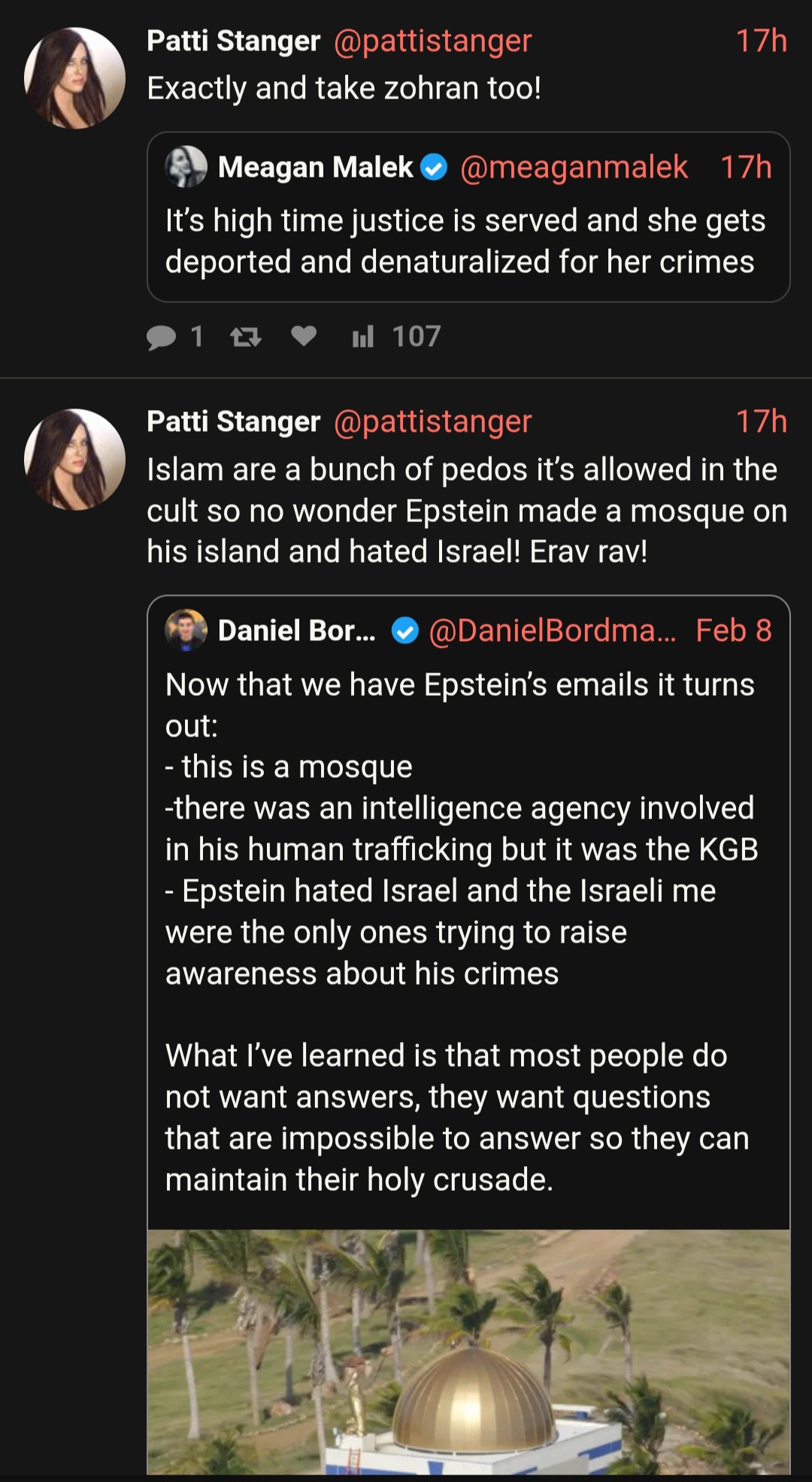The width and height of the screenshot is (812, 1482).
Task: Open the first post's 17h timestamp
Action: pos(761,41)
